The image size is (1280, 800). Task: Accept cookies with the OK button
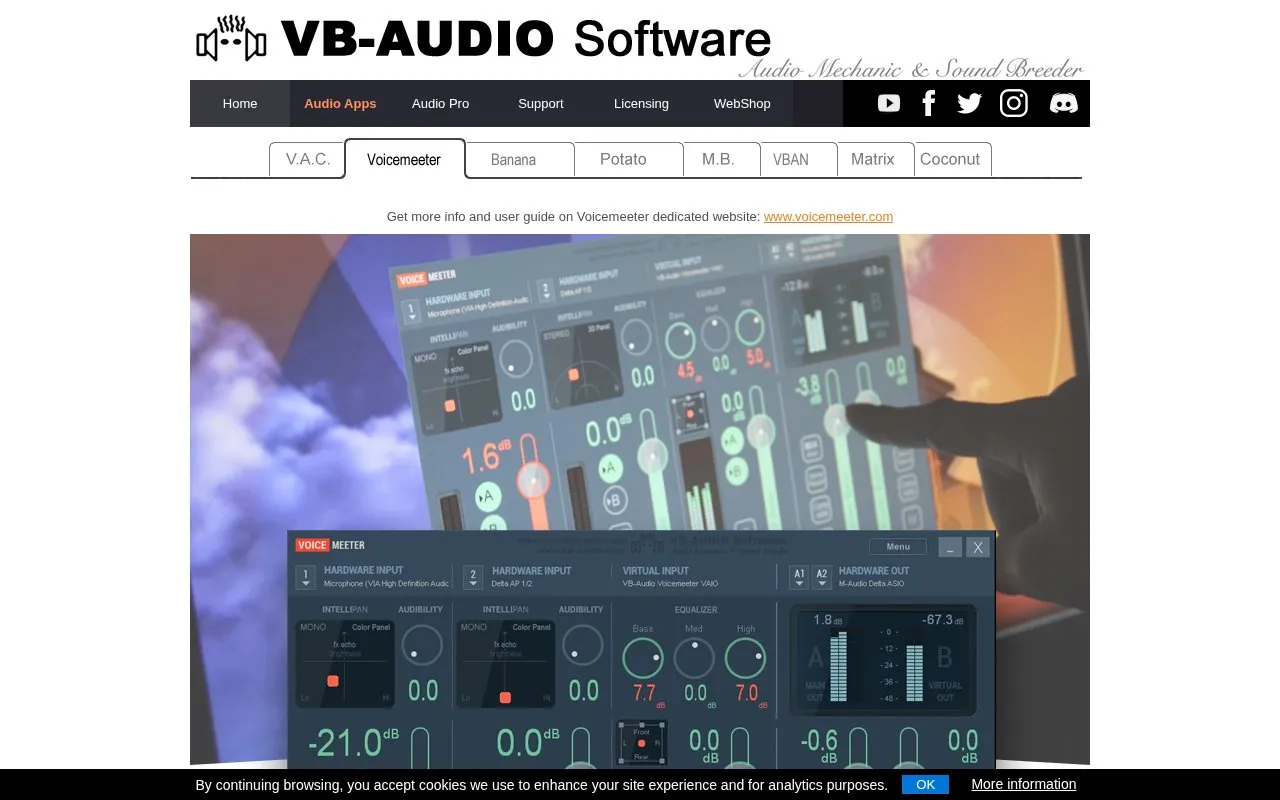point(925,784)
